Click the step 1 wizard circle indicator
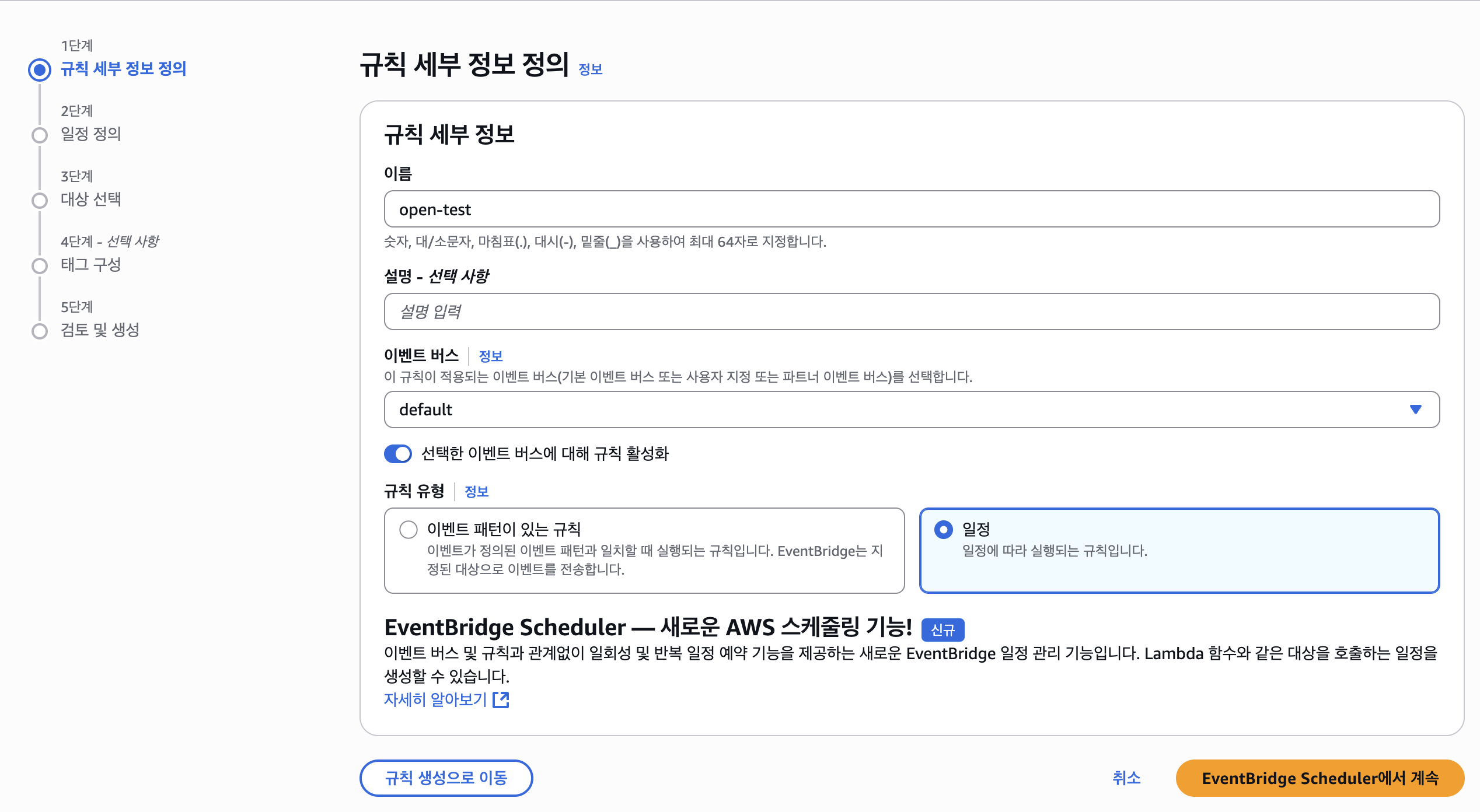The image size is (1480, 812). [40, 70]
